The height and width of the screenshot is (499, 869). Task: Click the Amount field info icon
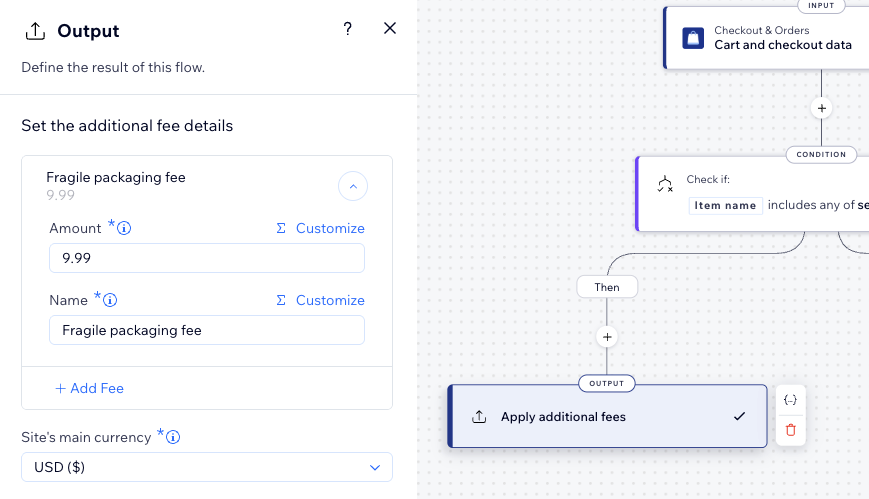coord(125,229)
